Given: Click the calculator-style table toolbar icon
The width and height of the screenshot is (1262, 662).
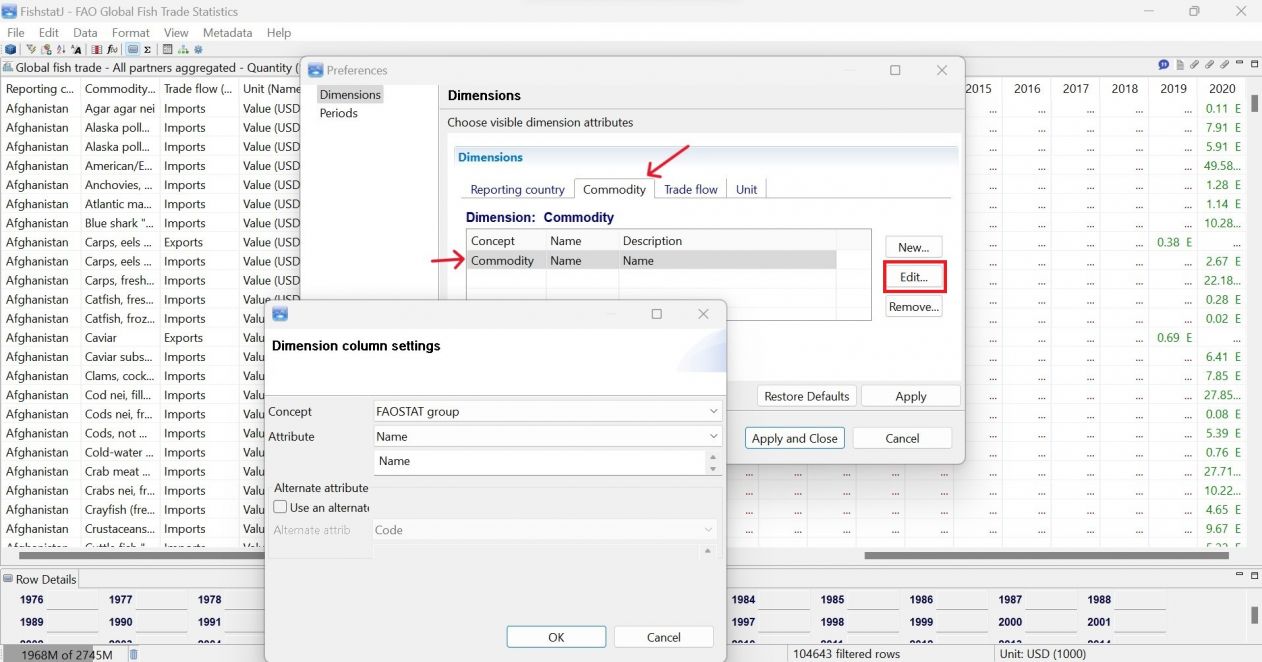Looking at the screenshot, I should [x=167, y=49].
